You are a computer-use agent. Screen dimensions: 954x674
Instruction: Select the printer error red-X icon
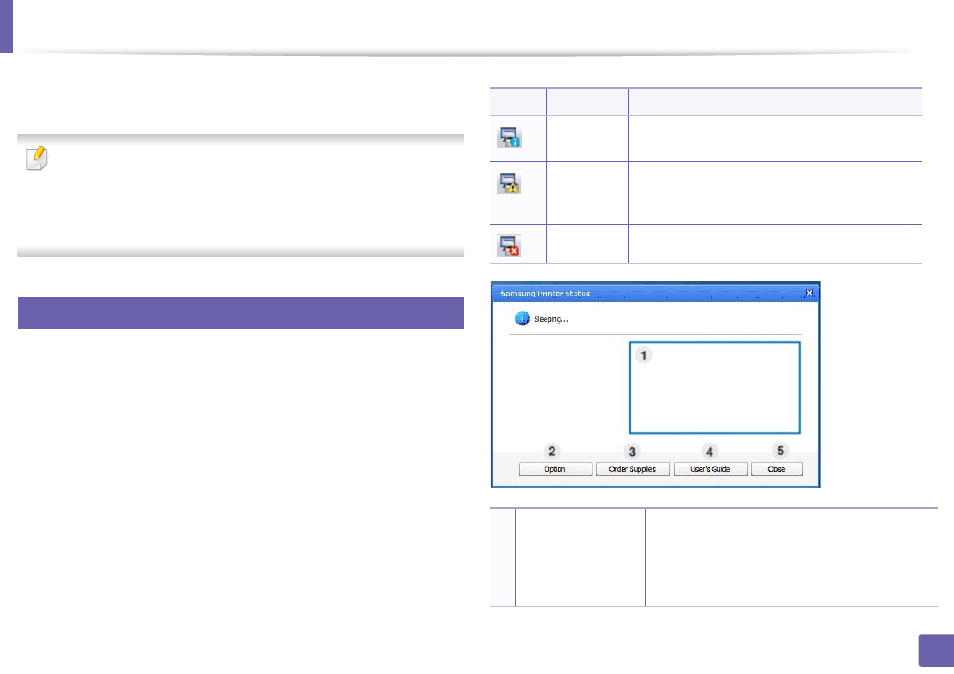tap(509, 246)
